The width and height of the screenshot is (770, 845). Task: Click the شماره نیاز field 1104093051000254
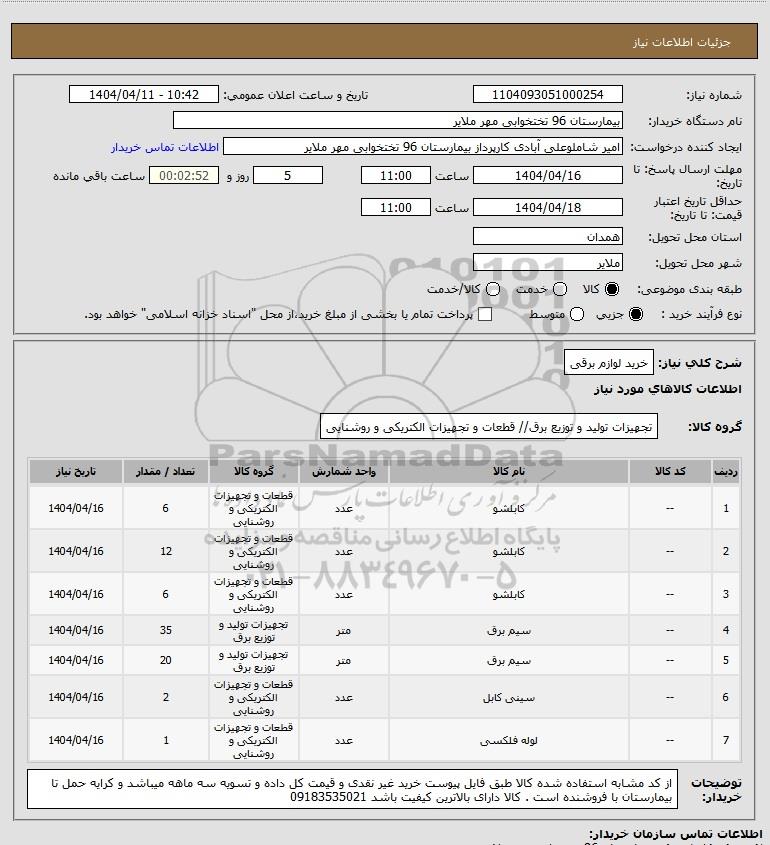547,94
